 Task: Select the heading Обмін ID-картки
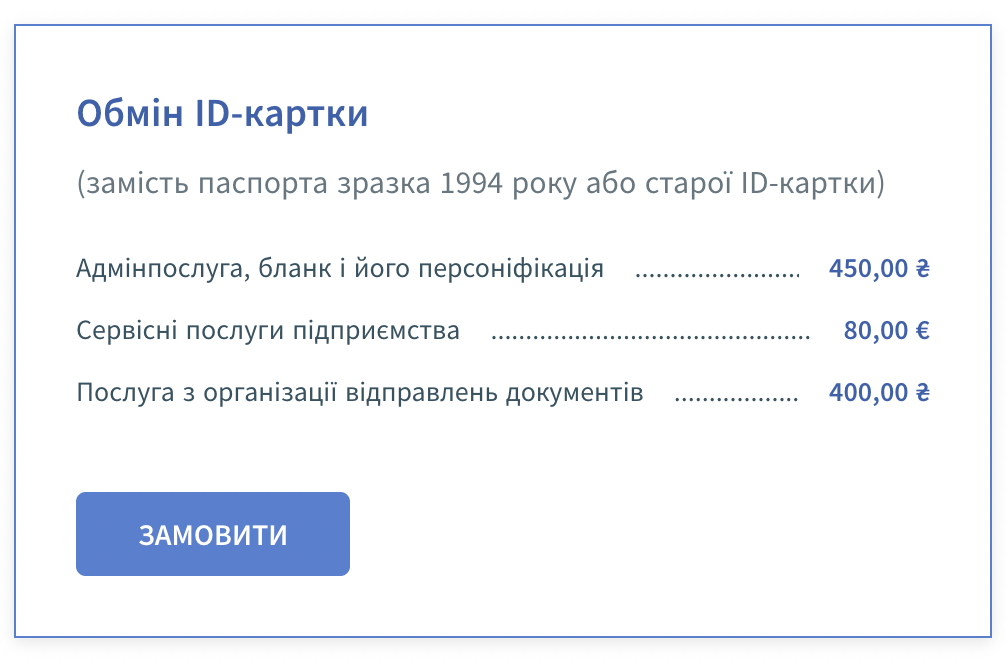222,114
